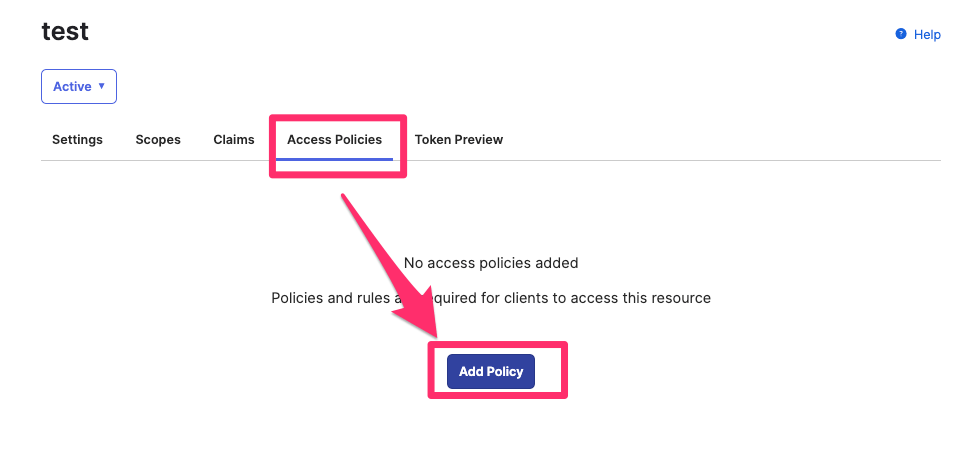Click the Add Policy button
Image resolution: width=977 pixels, height=452 pixels.
click(491, 372)
